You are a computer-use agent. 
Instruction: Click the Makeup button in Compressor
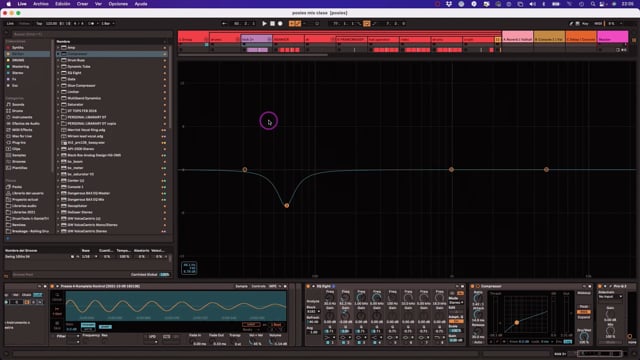coord(584,293)
